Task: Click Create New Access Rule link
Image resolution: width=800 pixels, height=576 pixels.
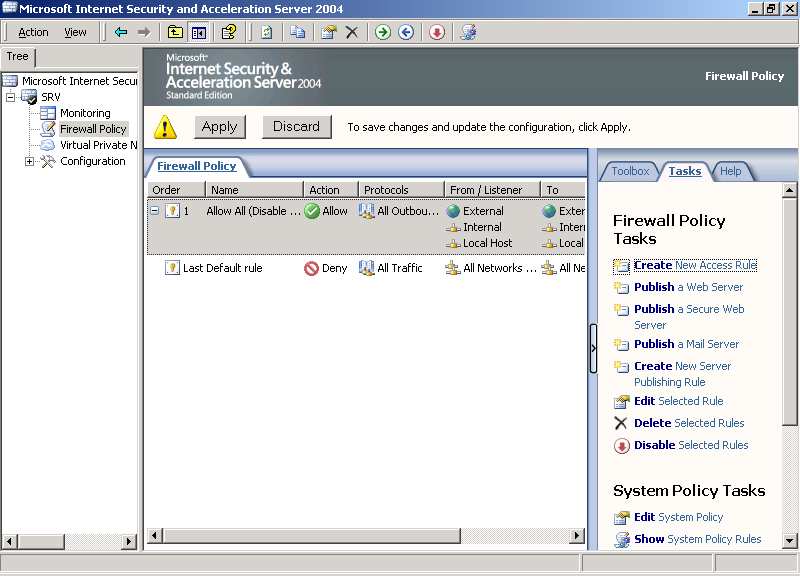Action: point(695,265)
